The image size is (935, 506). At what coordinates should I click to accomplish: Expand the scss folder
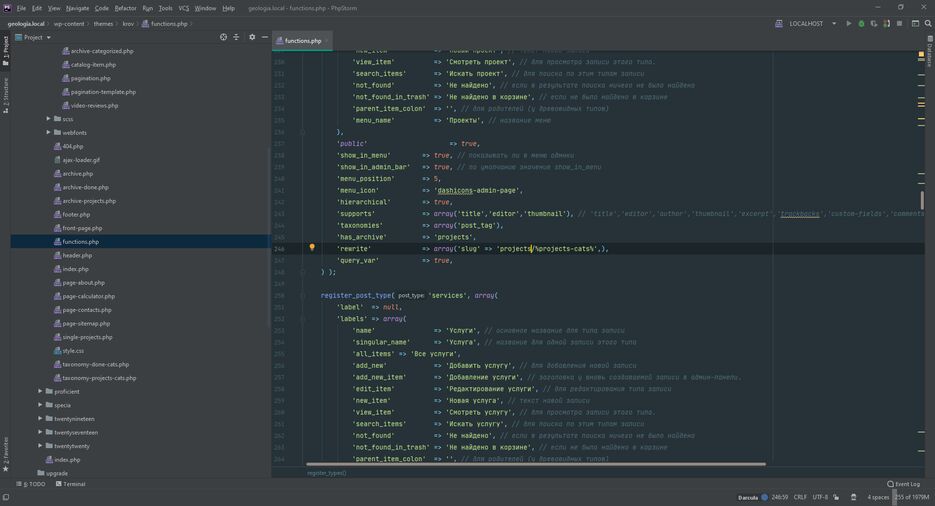(48, 119)
